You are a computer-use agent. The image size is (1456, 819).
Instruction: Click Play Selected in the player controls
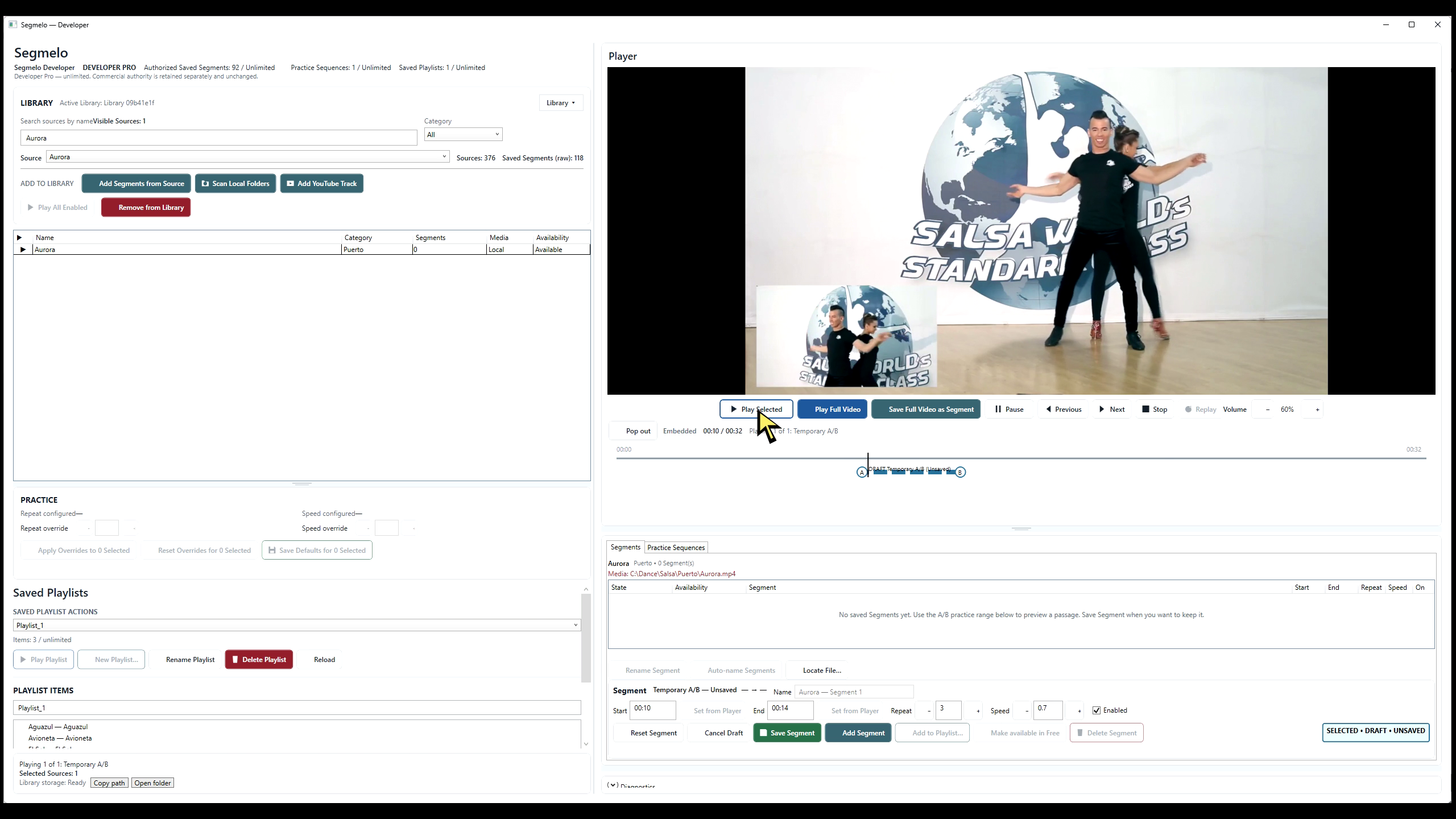click(756, 409)
